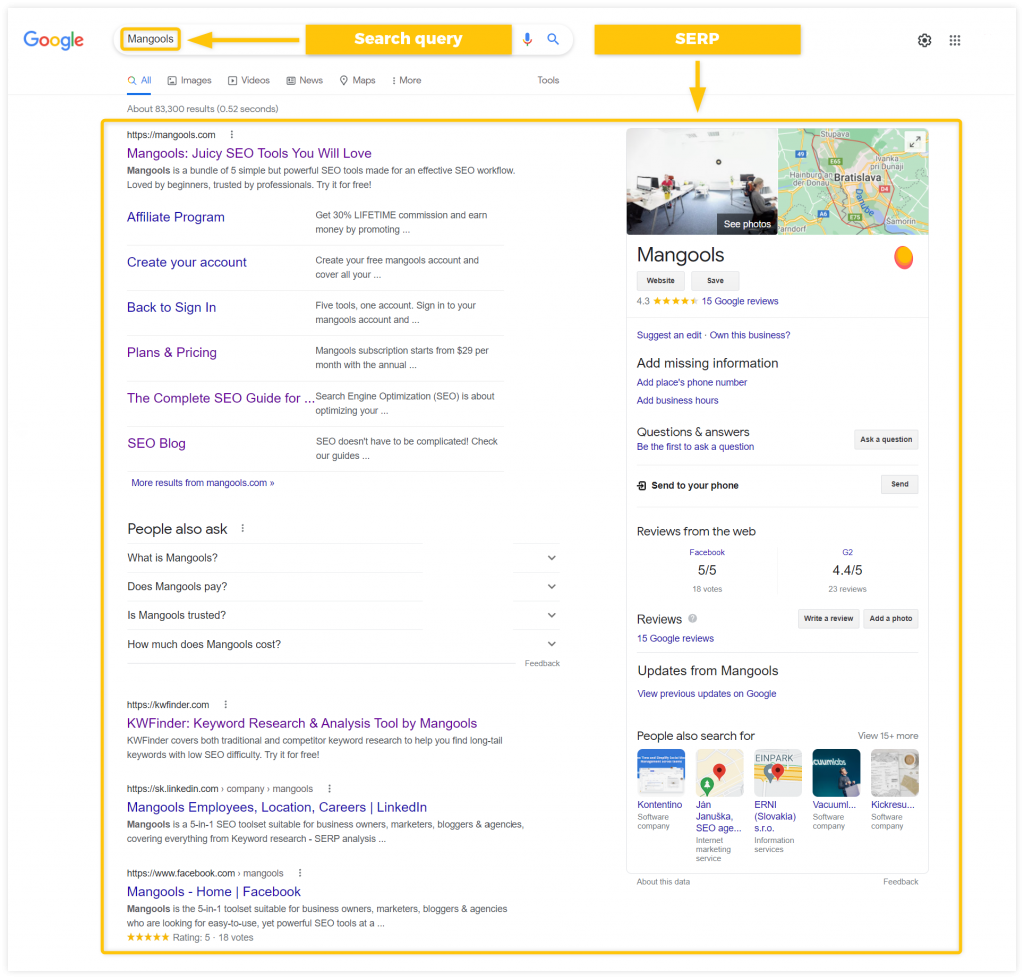Click the Google logo
The width and height of the screenshot is (1024, 979).
(x=52, y=40)
